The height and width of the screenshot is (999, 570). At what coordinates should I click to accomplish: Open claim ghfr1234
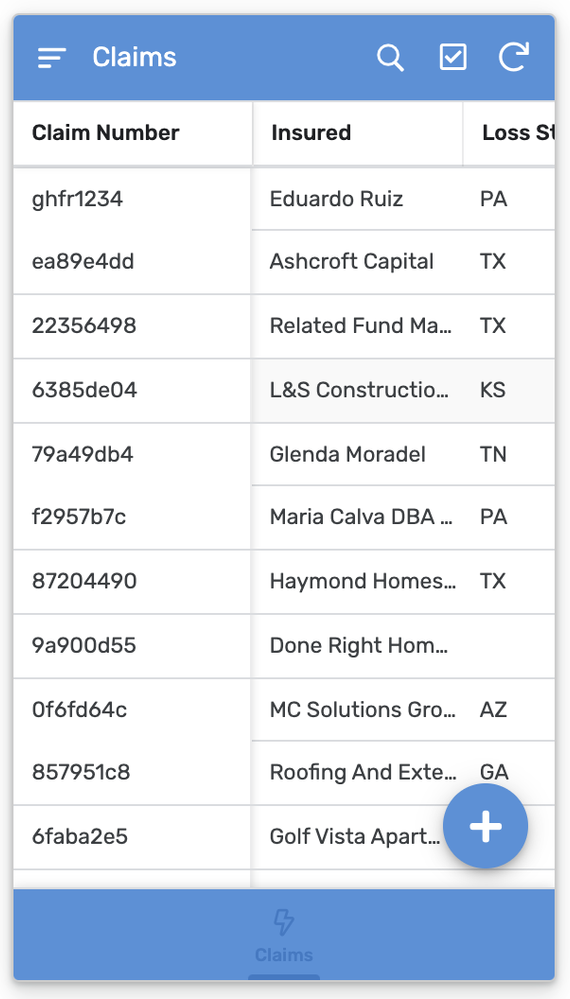point(77,199)
